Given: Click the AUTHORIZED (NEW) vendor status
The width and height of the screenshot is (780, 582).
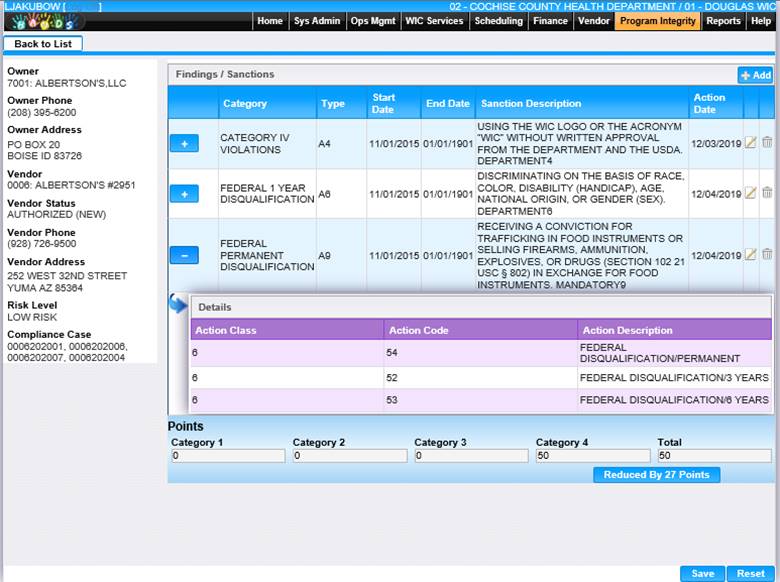Looking at the screenshot, I should 56,214.
